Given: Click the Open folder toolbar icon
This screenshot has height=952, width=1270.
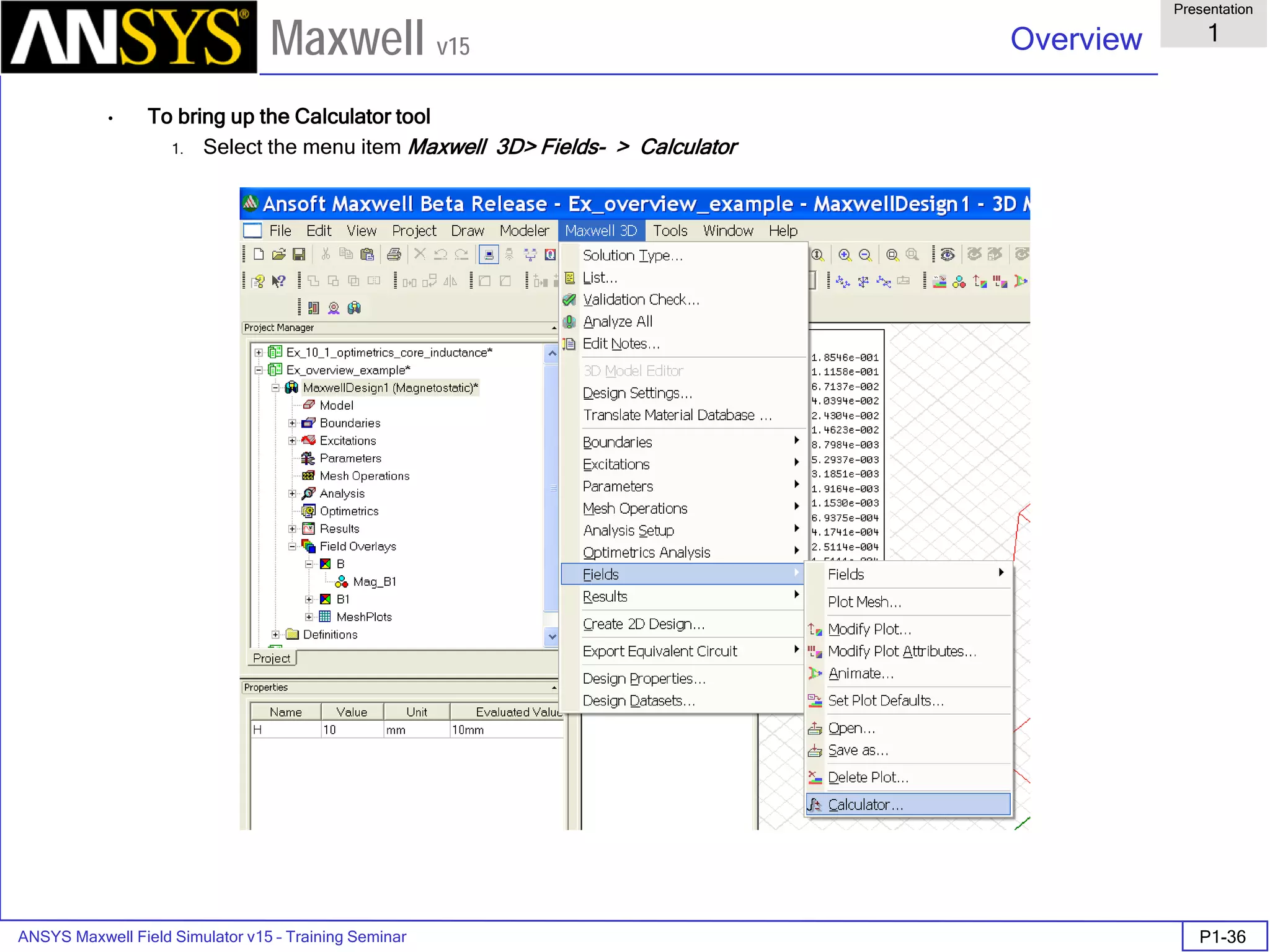Looking at the screenshot, I should point(279,254).
